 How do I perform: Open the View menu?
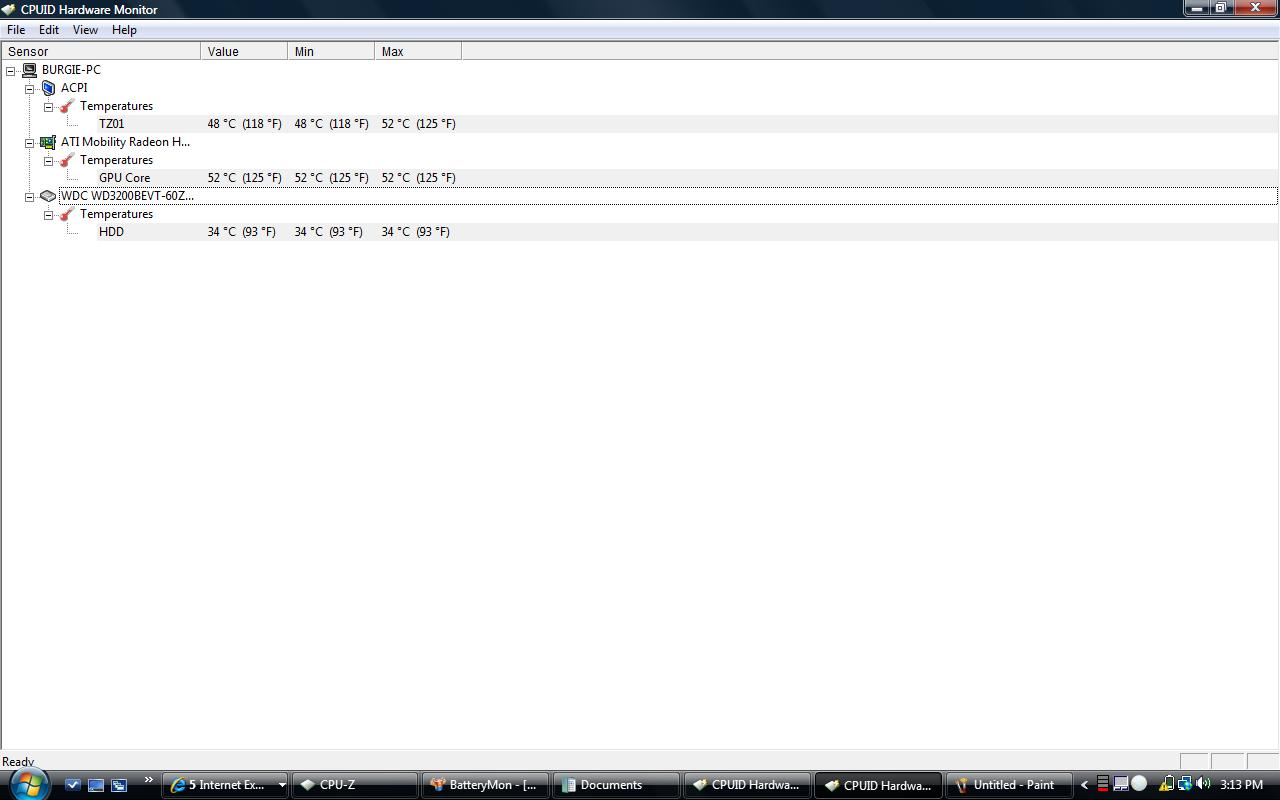tap(85, 30)
